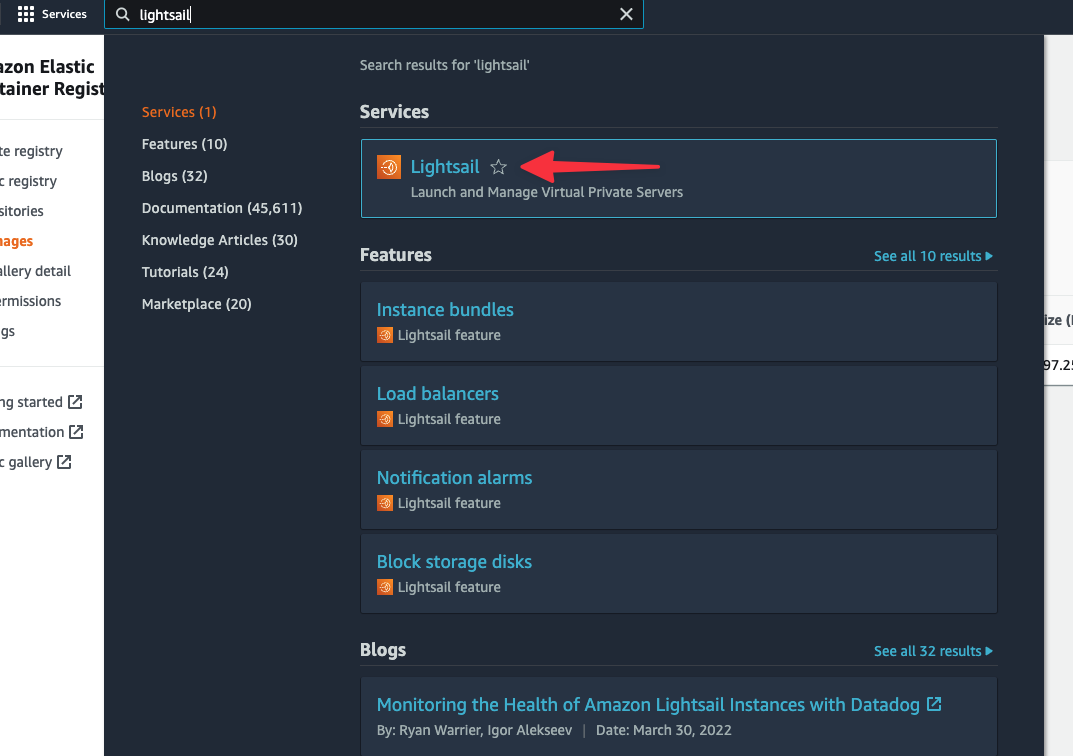Open the Block storage disks feature
This screenshot has width=1073, height=756.
(x=454, y=562)
